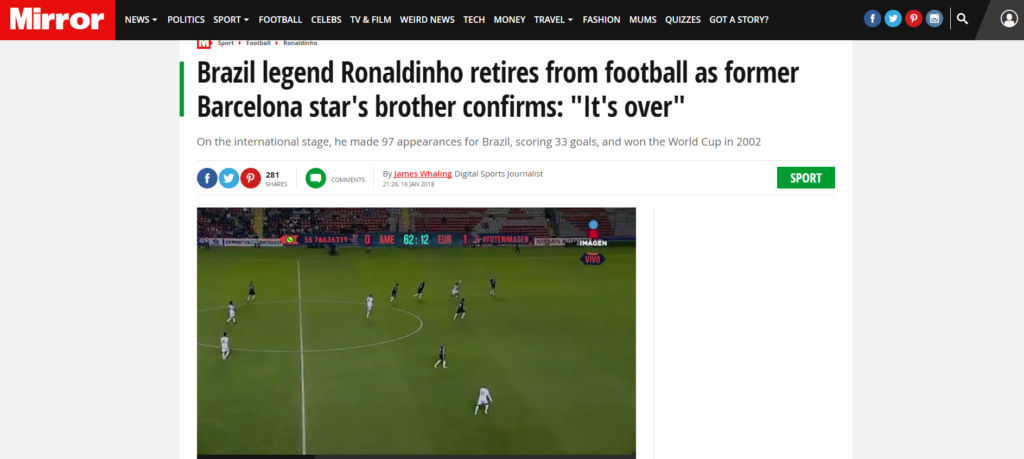Expand the Sport dropdown menu

pos(231,20)
